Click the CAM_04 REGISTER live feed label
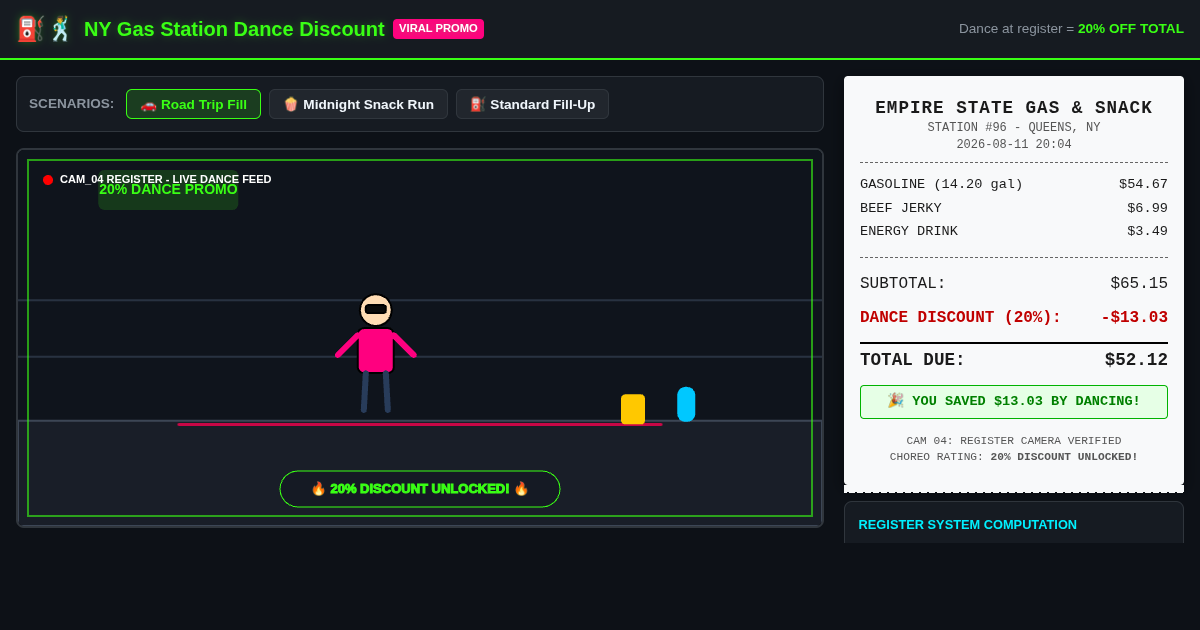 coord(165,179)
